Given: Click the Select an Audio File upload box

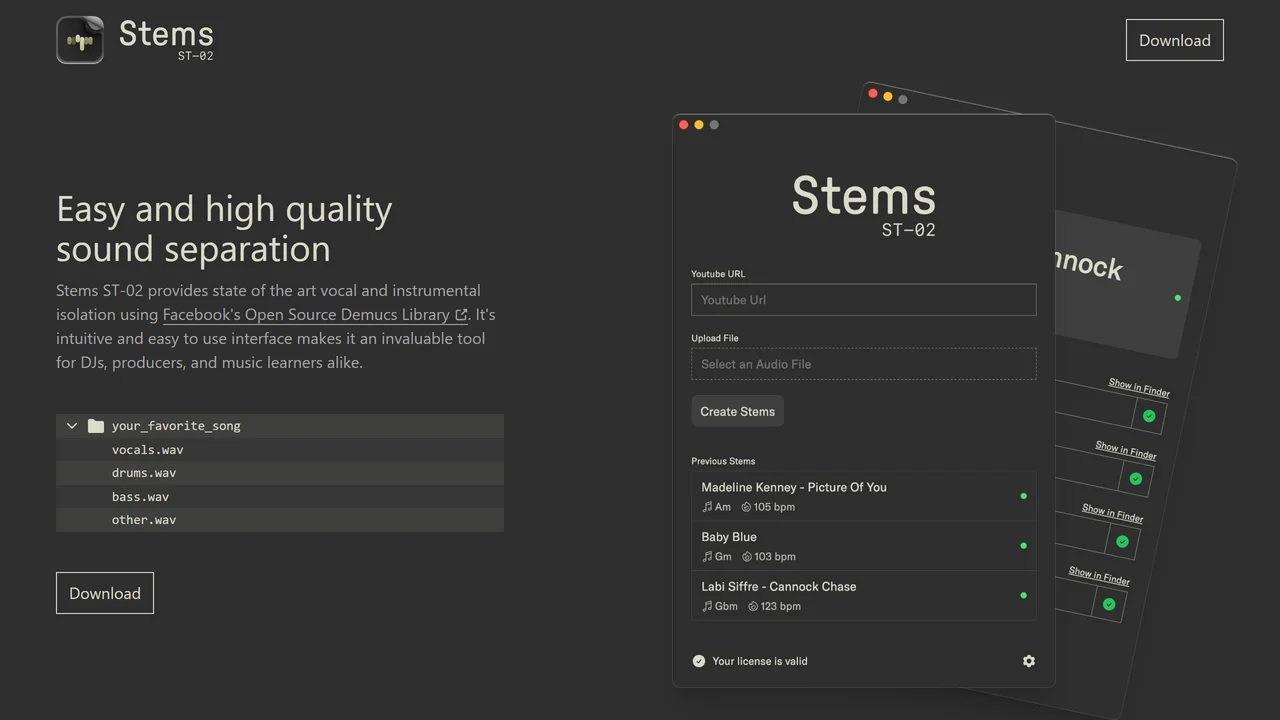Looking at the screenshot, I should click(x=864, y=364).
